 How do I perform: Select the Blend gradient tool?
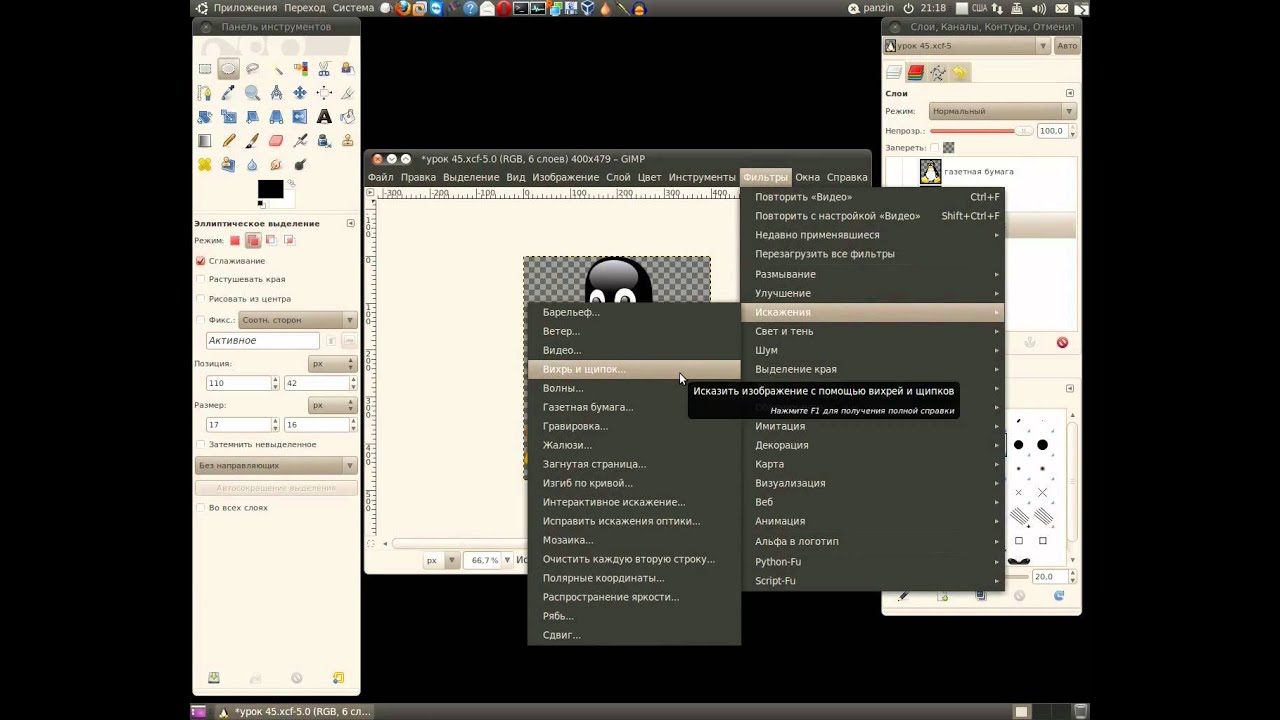point(205,141)
